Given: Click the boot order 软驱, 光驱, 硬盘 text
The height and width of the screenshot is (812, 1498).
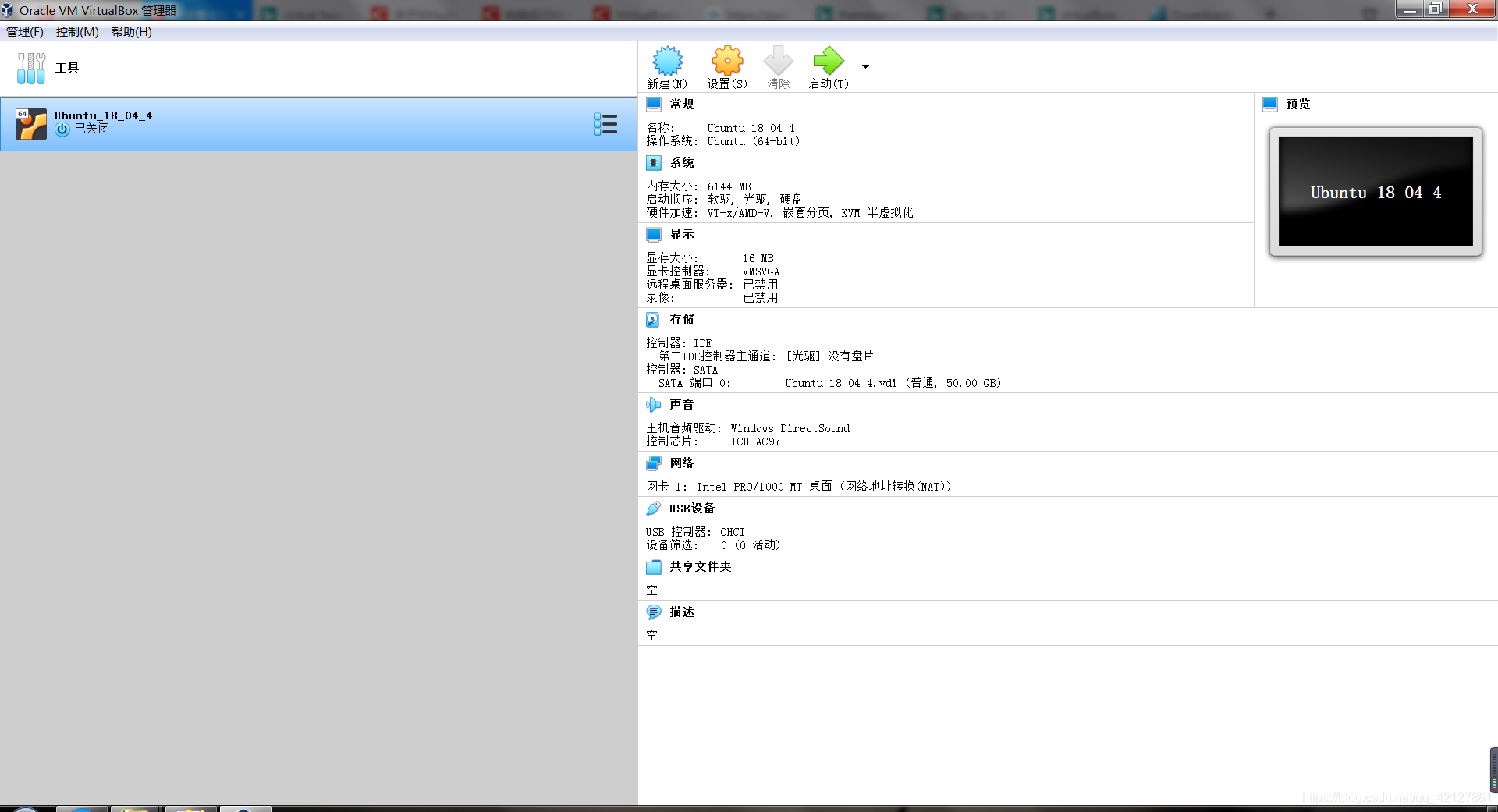Looking at the screenshot, I should click(x=754, y=200).
